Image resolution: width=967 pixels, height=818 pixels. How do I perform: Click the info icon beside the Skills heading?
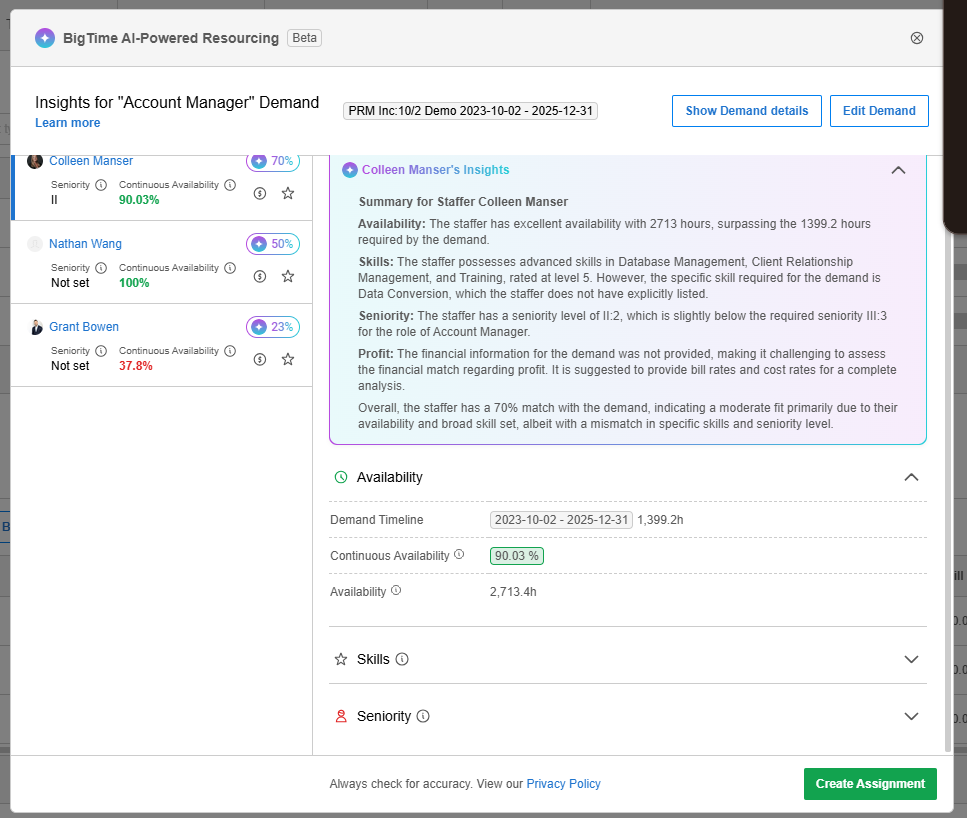pyautogui.click(x=402, y=660)
